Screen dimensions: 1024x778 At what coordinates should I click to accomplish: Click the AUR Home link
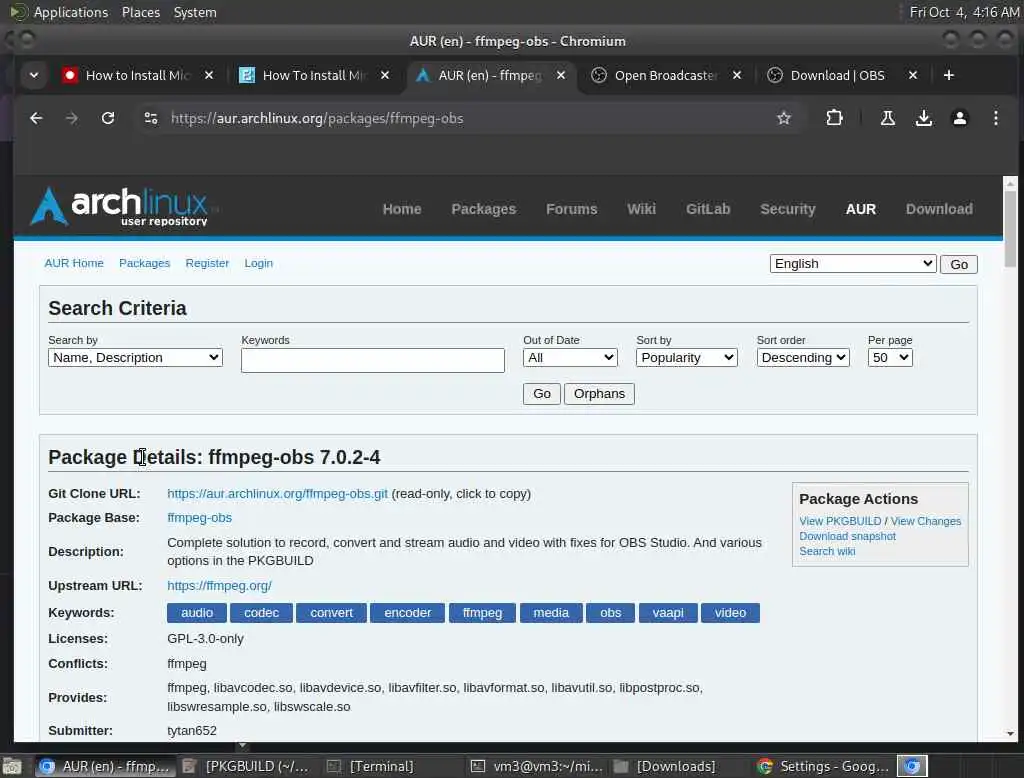(74, 263)
